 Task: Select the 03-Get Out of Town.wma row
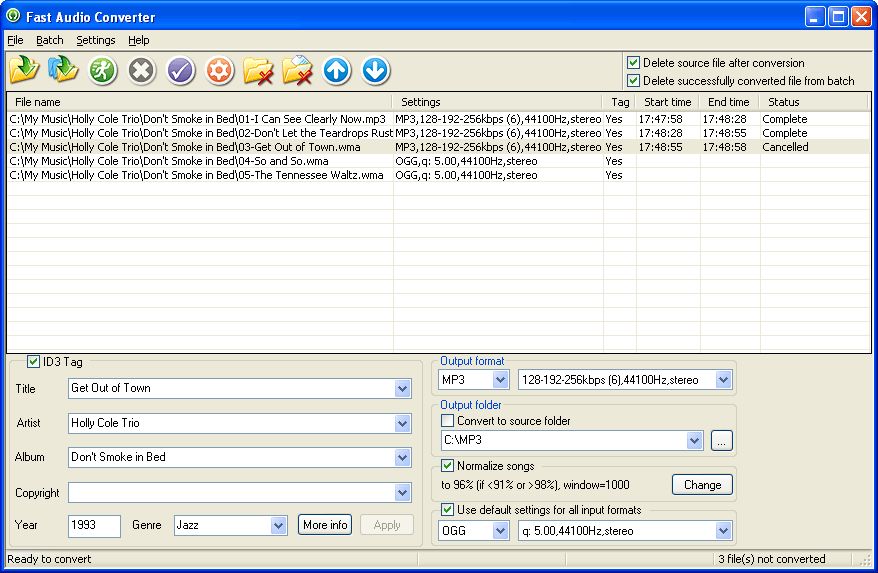(x=439, y=147)
